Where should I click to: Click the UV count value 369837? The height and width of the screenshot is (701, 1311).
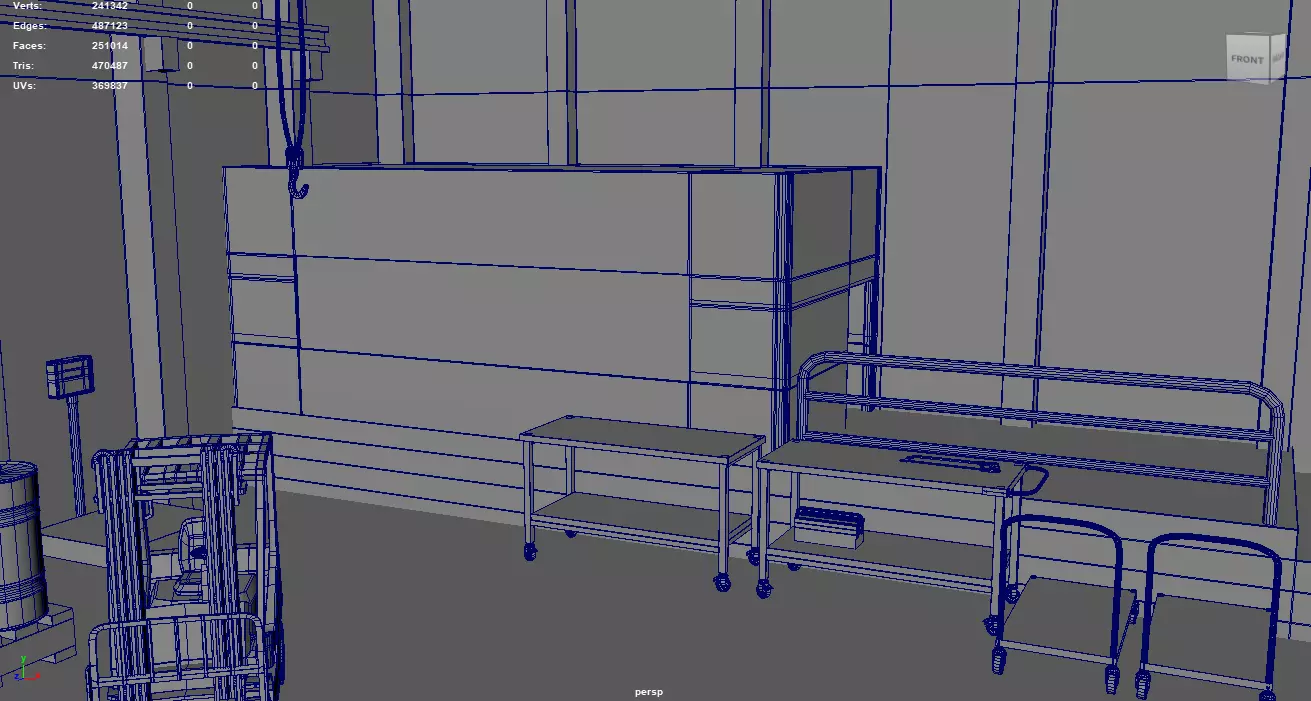pos(109,86)
